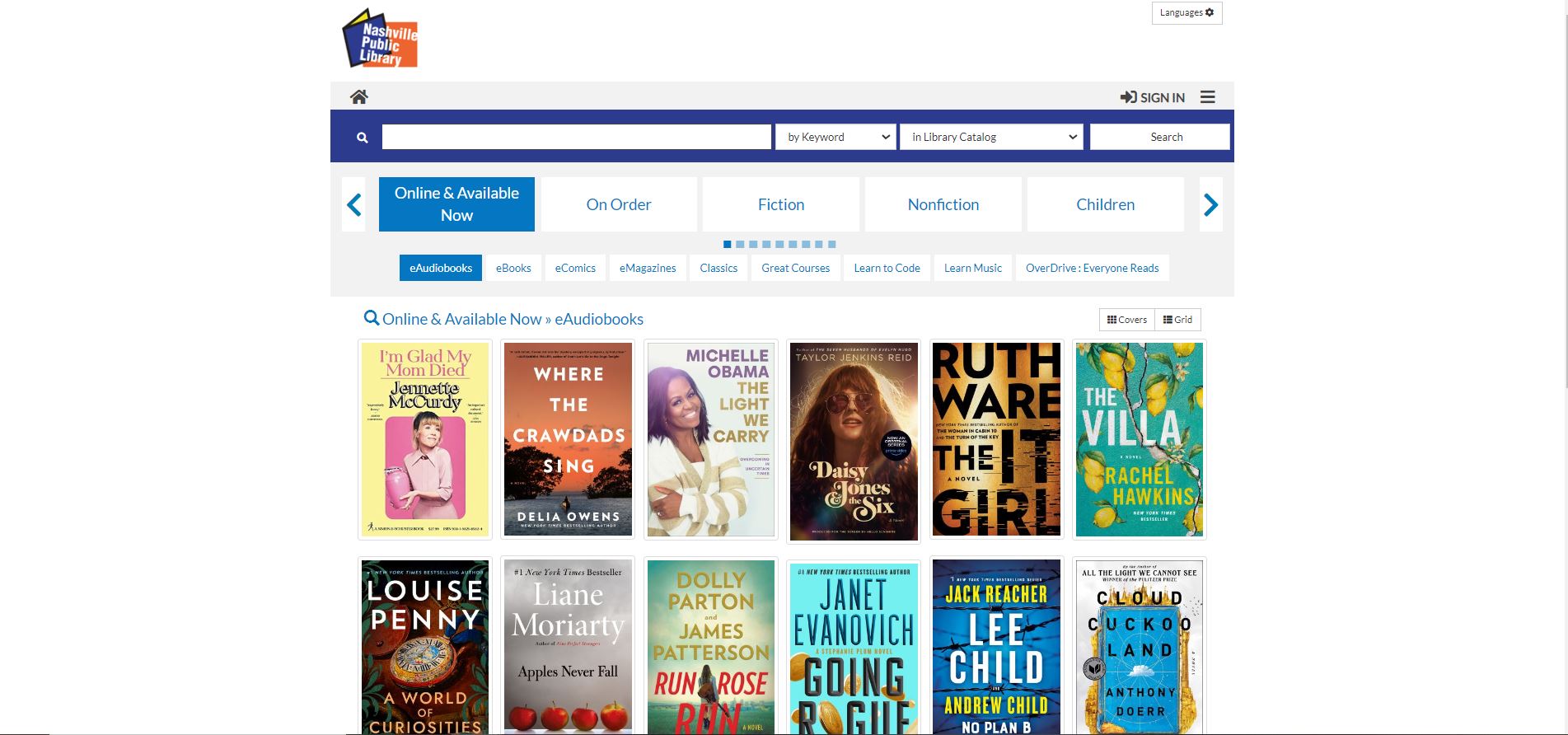
Task: Open the eBooks subcategory tab
Action: pos(513,268)
